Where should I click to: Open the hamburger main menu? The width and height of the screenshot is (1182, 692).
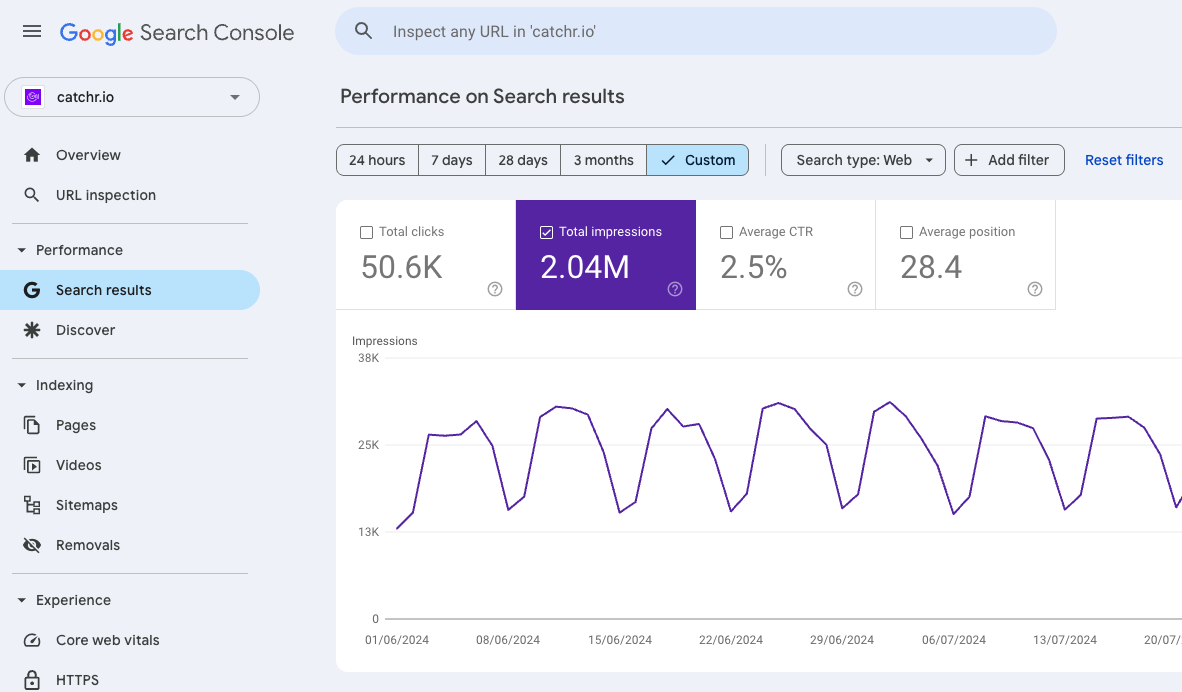coord(32,32)
